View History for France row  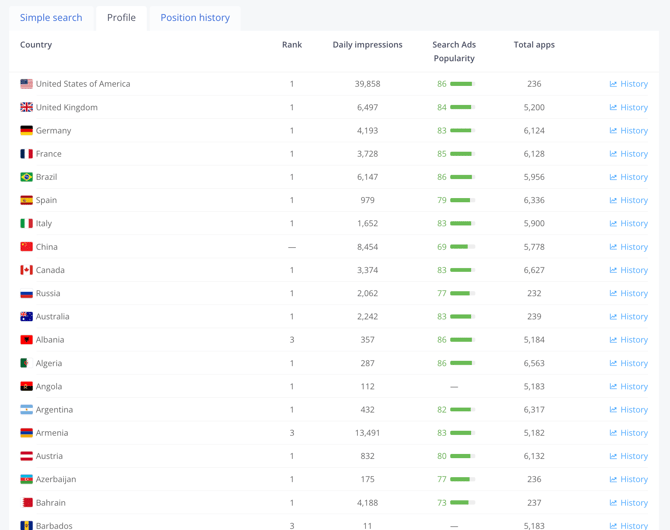coord(628,154)
